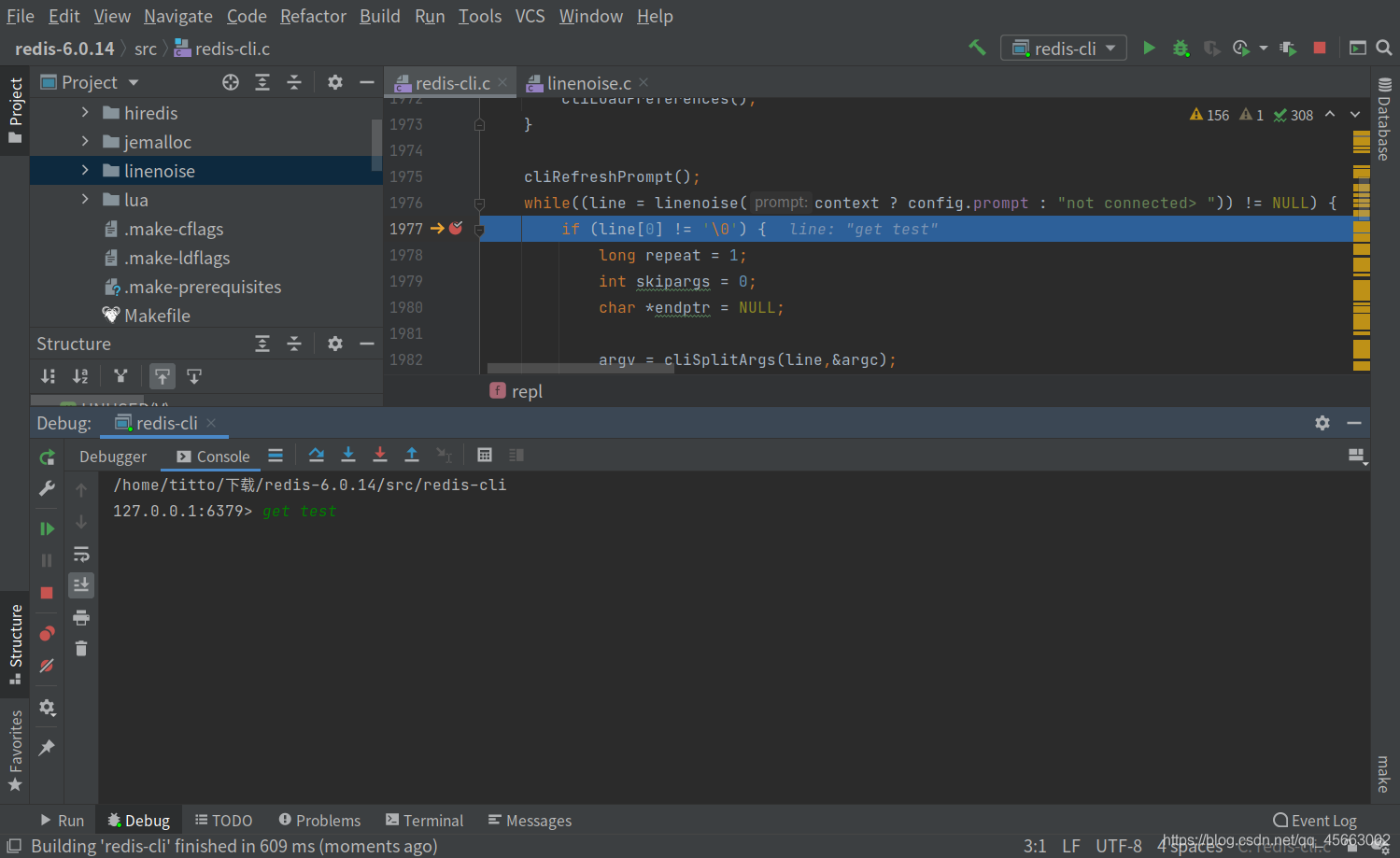Toggle the breakpoint on line 1977
Screen dimensions: 1400x858
tap(456, 228)
